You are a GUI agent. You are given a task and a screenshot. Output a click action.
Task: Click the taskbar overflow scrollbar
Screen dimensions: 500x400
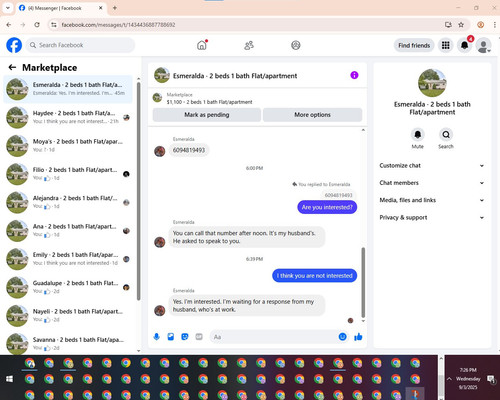(441, 385)
